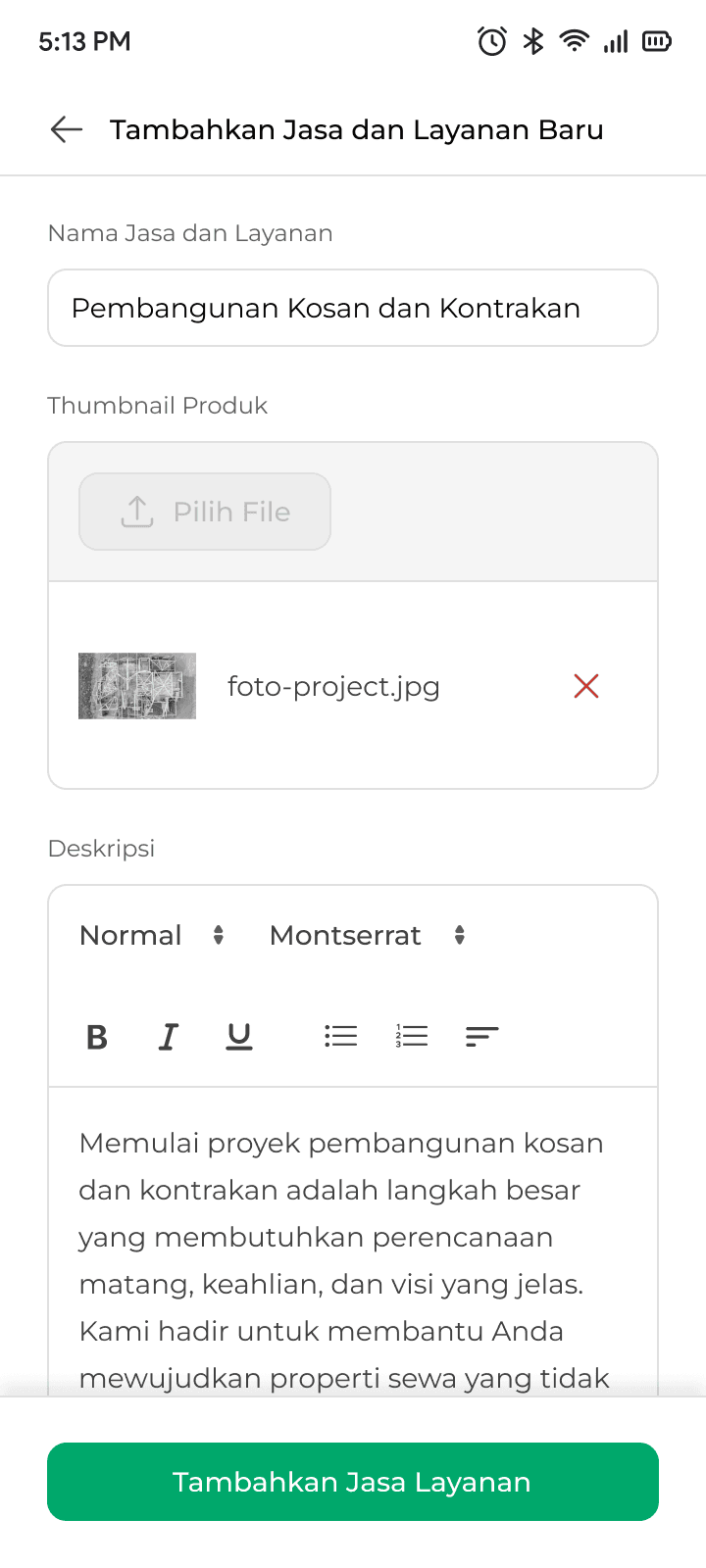Open the foto-project.jpg thumbnail preview
Screen dimensions: 706x1568
coord(137,686)
